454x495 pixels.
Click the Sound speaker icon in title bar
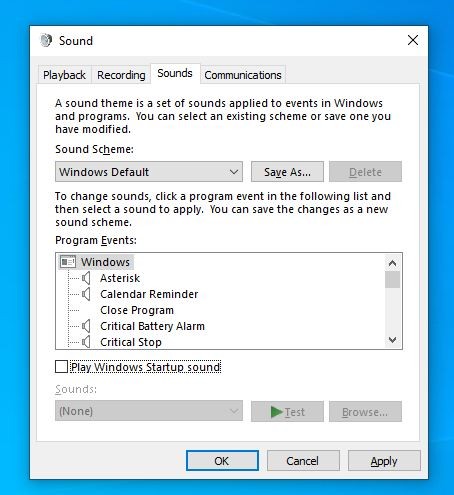pyautogui.click(x=46, y=41)
